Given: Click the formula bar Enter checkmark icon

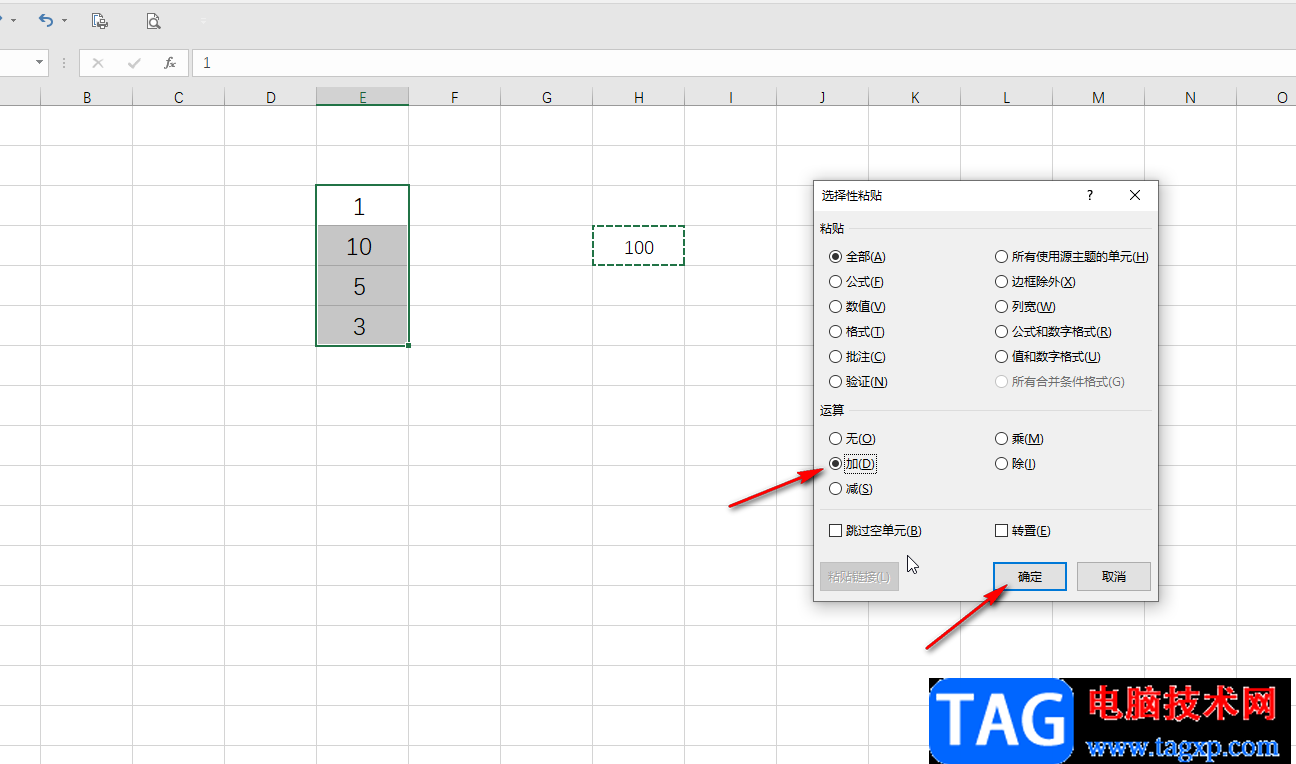Looking at the screenshot, I should click(134, 63).
